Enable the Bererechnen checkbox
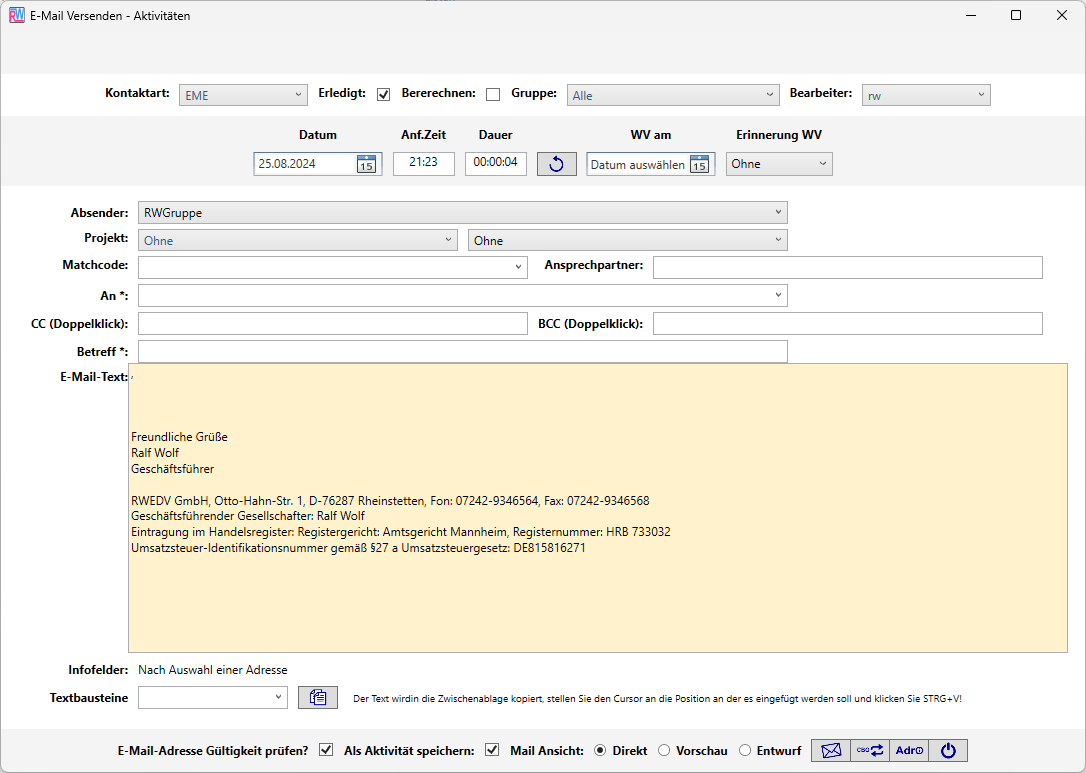The width and height of the screenshot is (1086, 773). point(492,94)
